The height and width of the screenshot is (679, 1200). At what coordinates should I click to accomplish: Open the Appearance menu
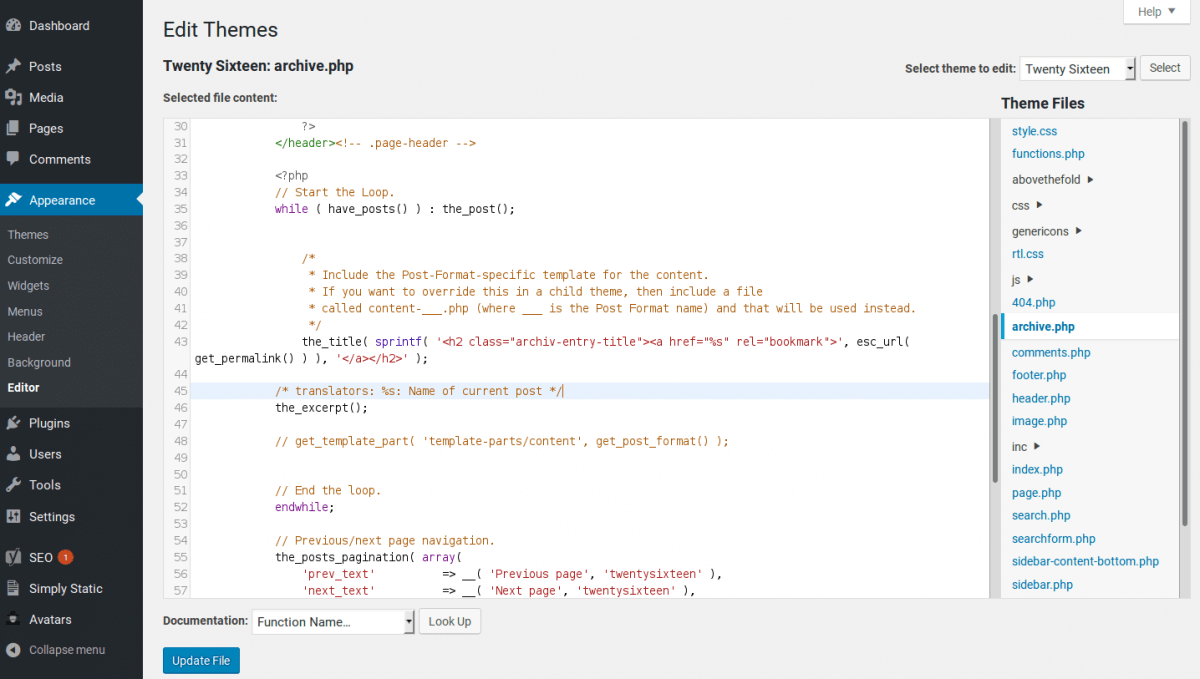[x=71, y=200]
